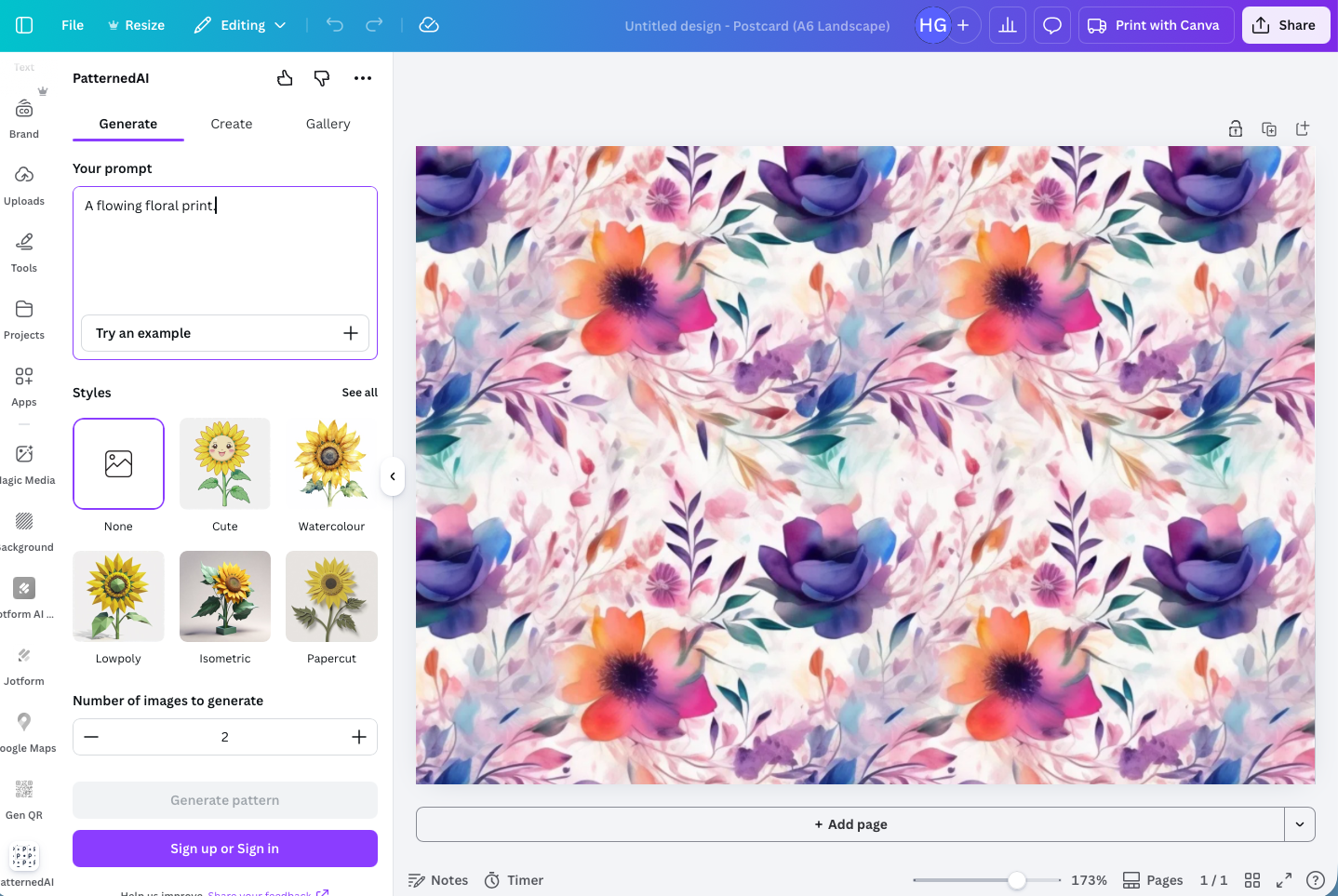
Task: Select the Watercolour style
Action: tap(331, 463)
